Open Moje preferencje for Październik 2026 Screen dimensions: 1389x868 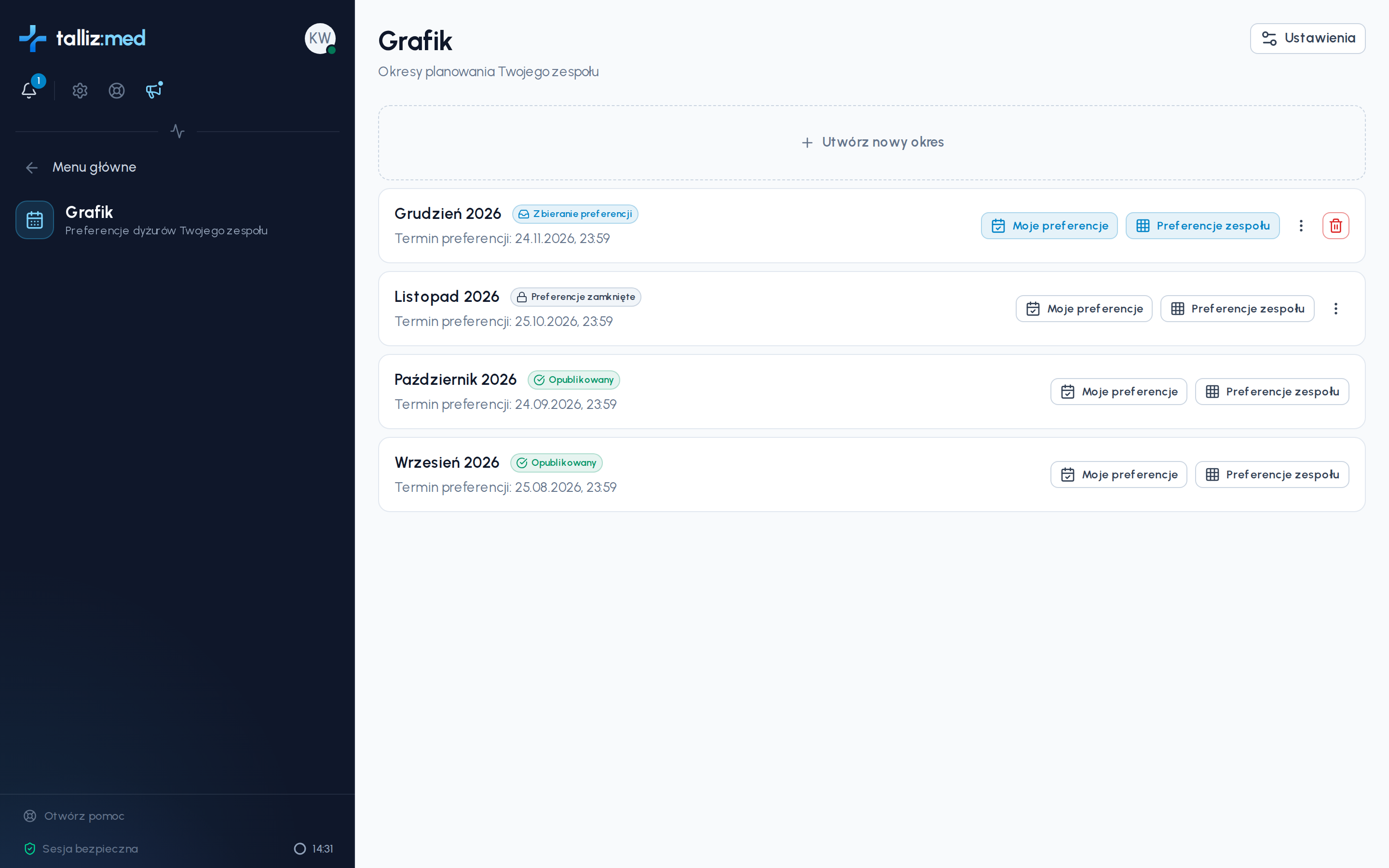click(1118, 392)
